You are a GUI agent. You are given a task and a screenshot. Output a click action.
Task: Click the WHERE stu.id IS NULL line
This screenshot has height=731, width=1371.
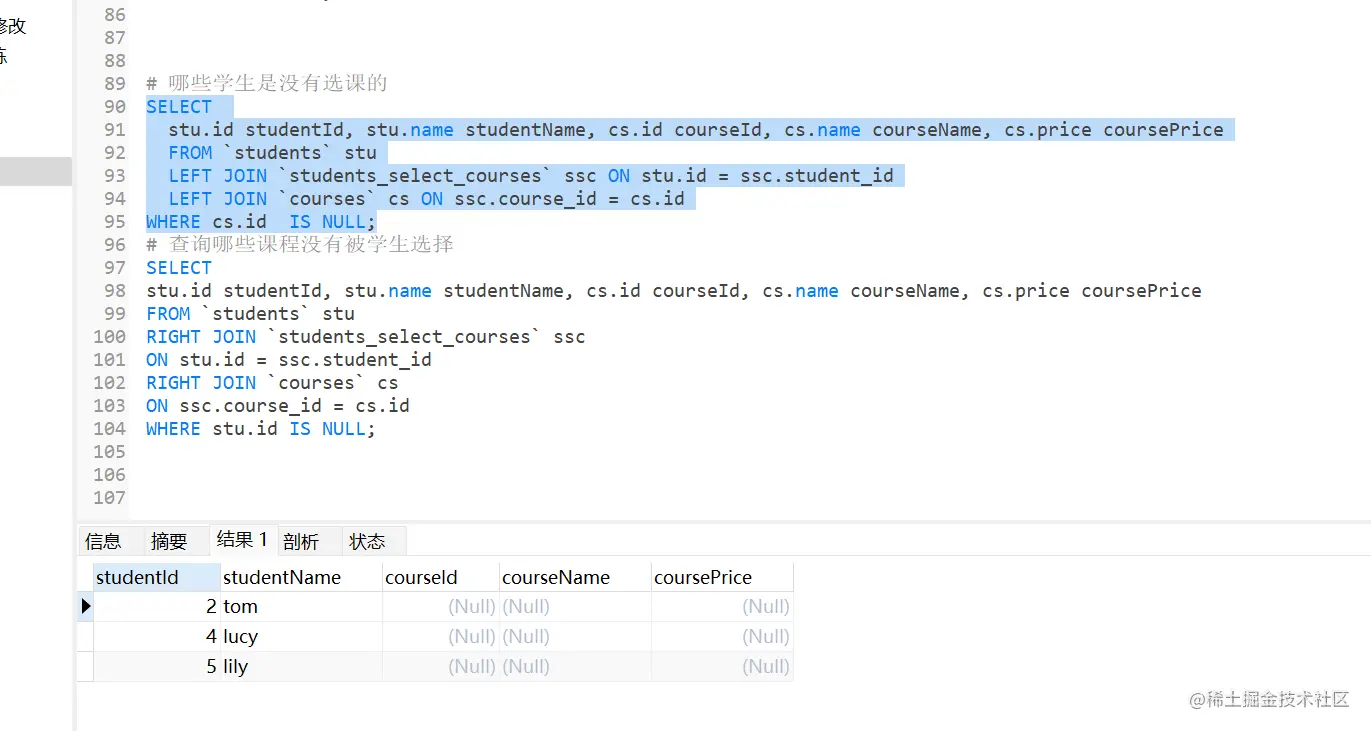click(x=261, y=429)
